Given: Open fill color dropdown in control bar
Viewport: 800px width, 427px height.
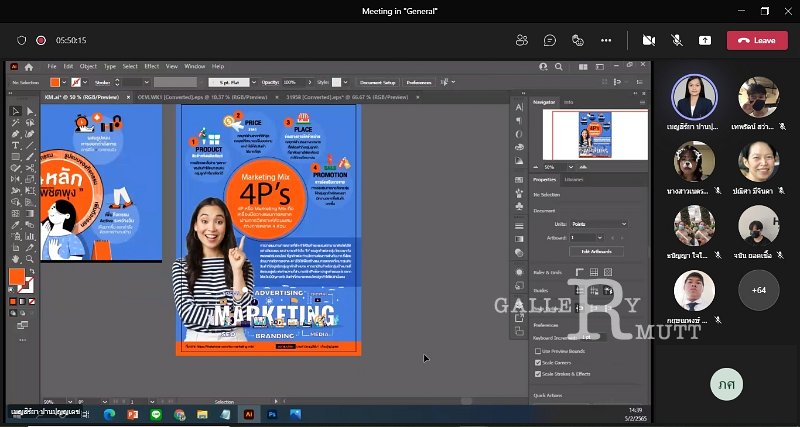Looking at the screenshot, I should tap(64, 82).
